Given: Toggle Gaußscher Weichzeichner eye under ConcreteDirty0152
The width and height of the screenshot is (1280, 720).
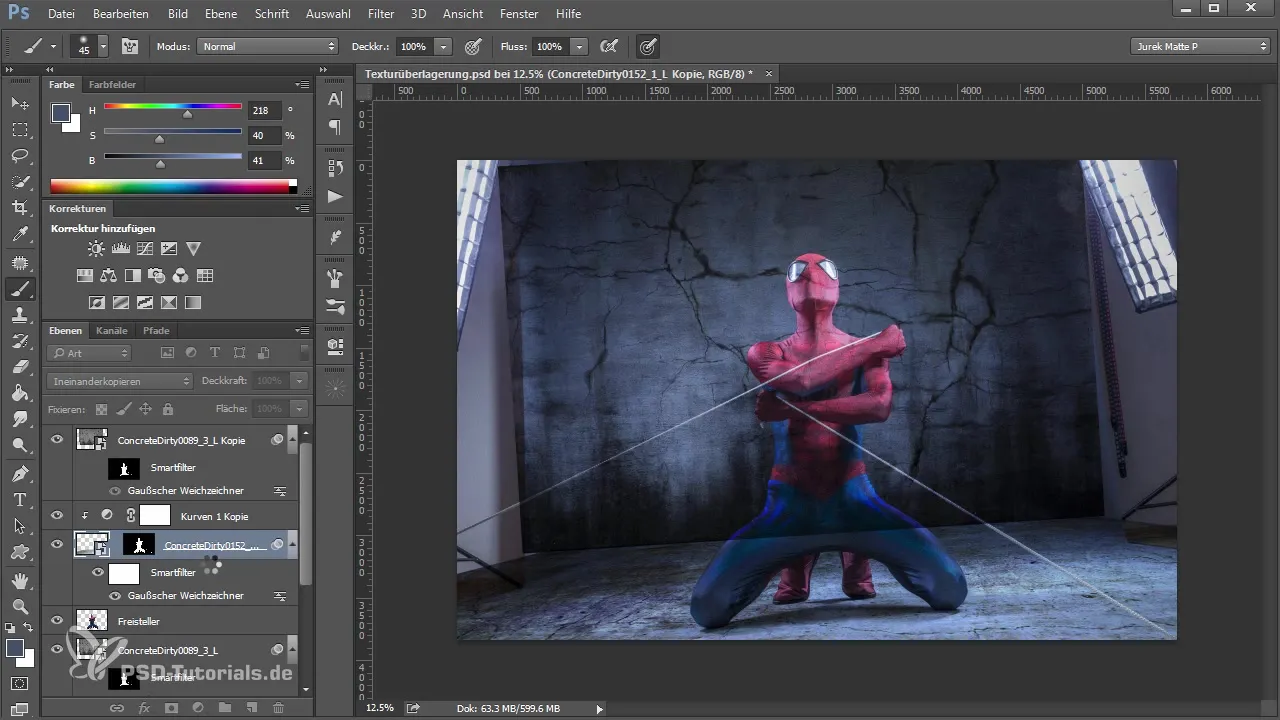Looking at the screenshot, I should pos(115,596).
